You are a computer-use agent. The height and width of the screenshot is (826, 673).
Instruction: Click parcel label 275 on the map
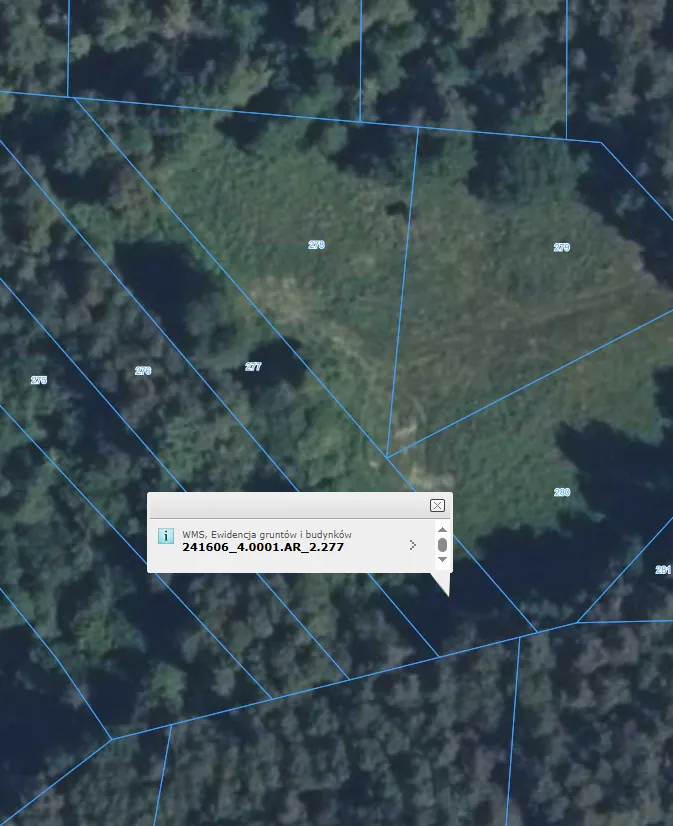[x=39, y=380]
